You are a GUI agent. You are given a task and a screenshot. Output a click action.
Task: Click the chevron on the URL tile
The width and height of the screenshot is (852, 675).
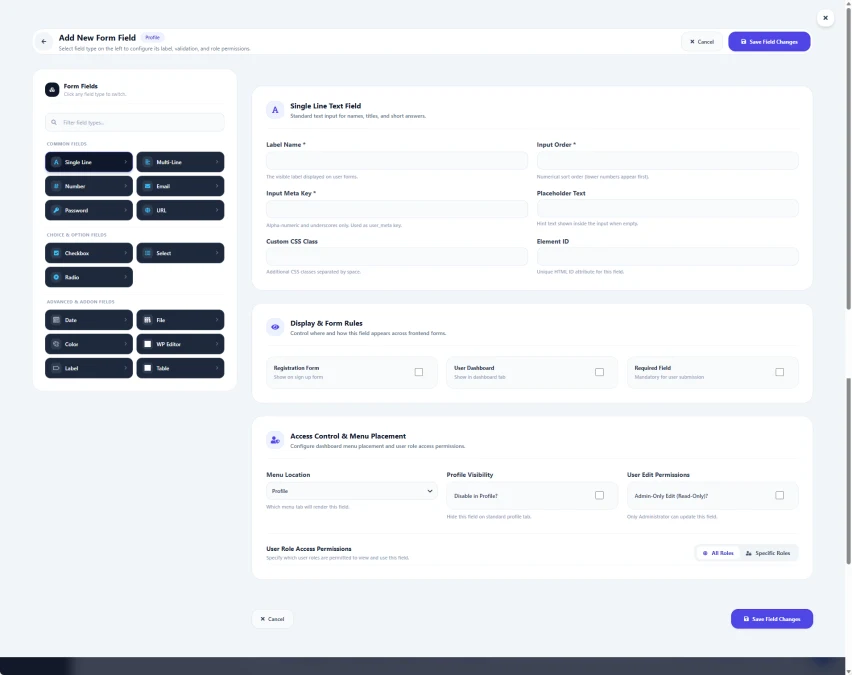click(217, 210)
